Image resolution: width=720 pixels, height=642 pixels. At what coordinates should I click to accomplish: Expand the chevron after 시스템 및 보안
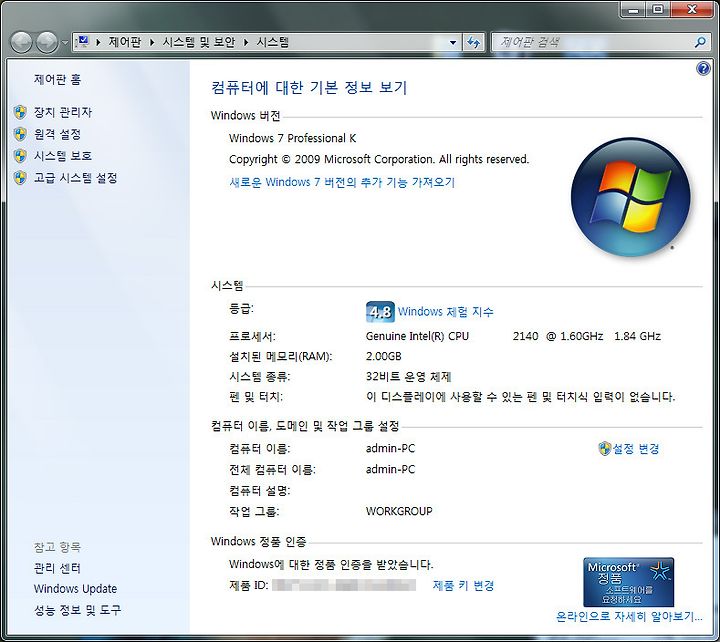click(246, 42)
